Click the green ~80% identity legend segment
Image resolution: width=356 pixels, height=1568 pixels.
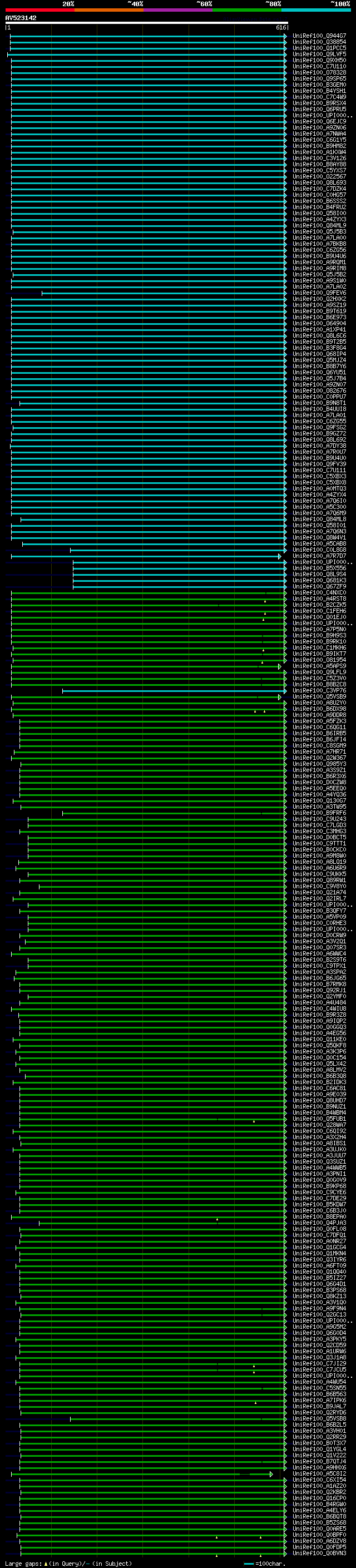[247, 10]
